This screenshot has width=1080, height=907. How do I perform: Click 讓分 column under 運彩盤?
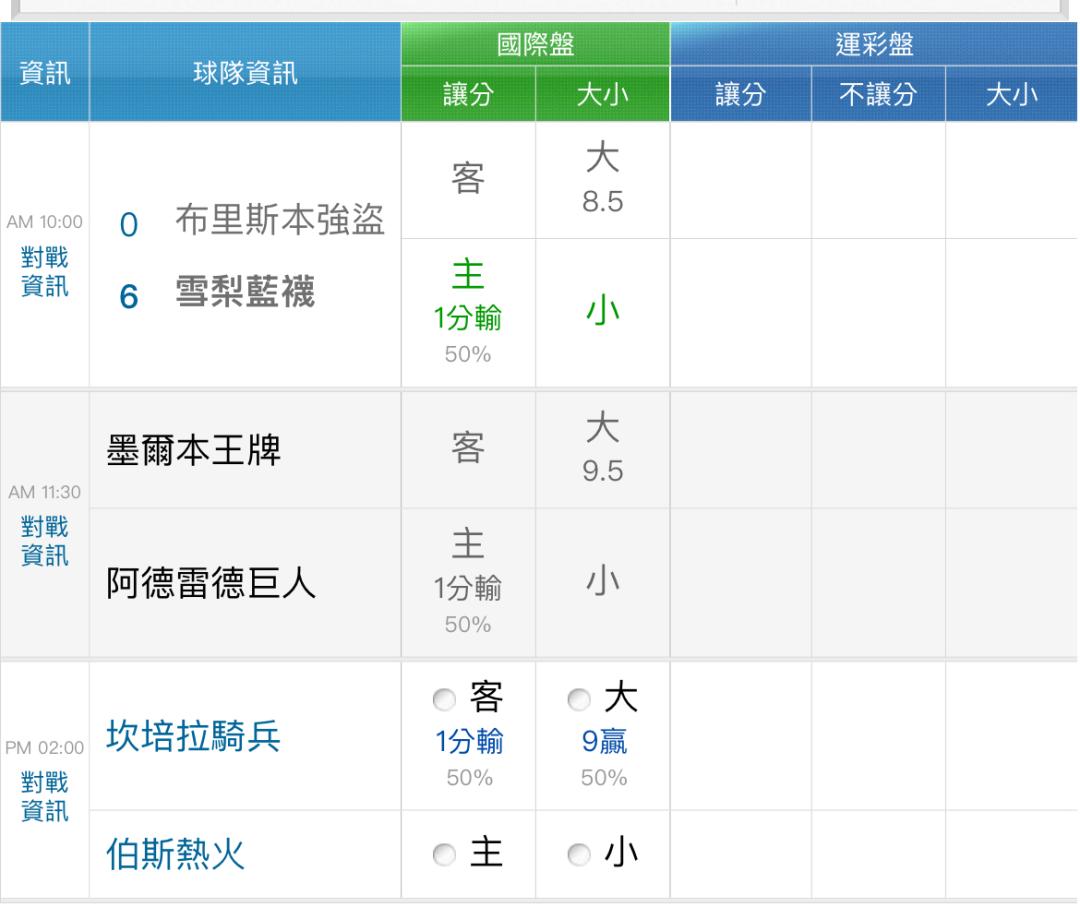[x=741, y=94]
